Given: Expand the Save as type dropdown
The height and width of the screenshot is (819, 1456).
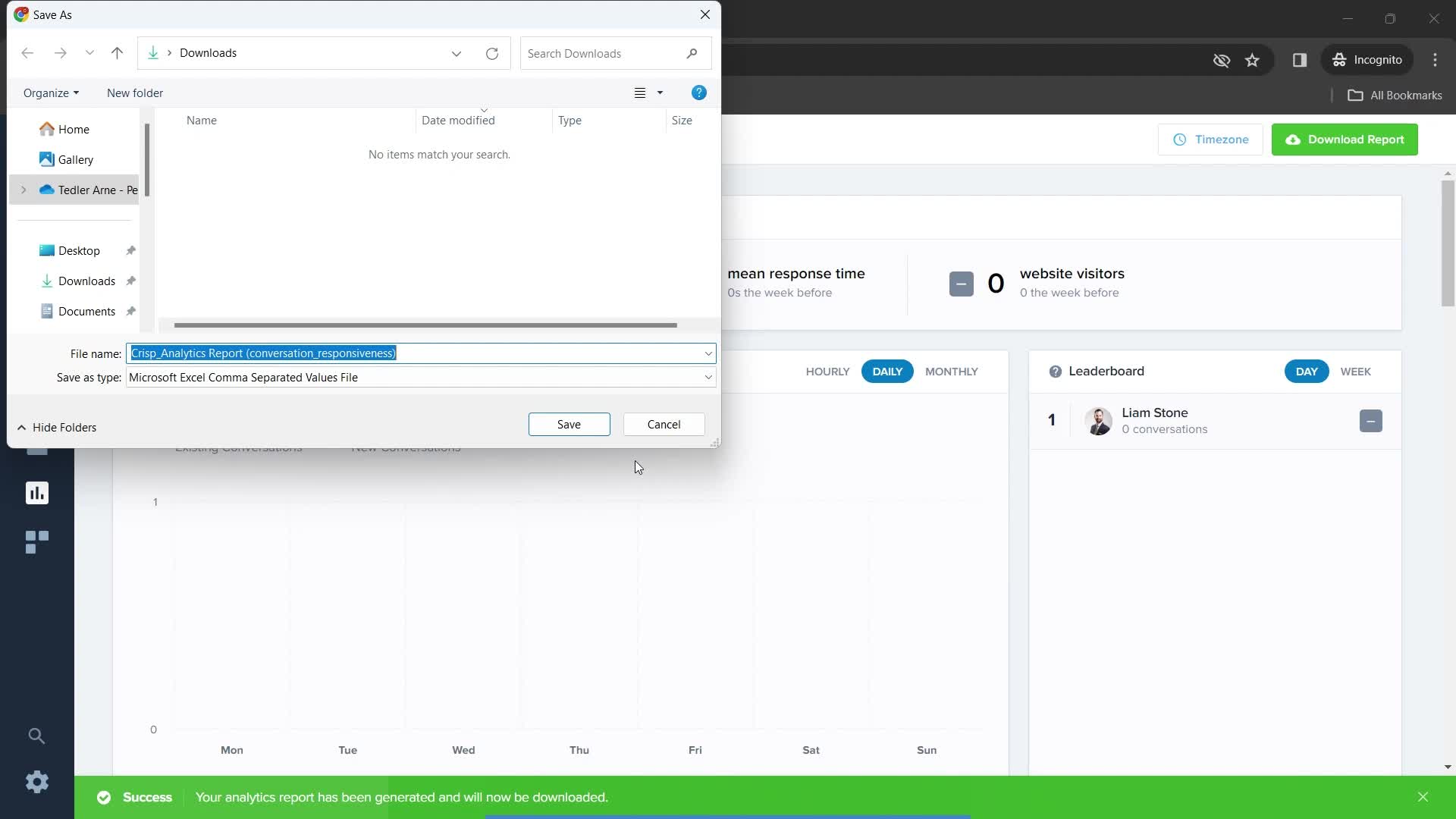Looking at the screenshot, I should (708, 377).
